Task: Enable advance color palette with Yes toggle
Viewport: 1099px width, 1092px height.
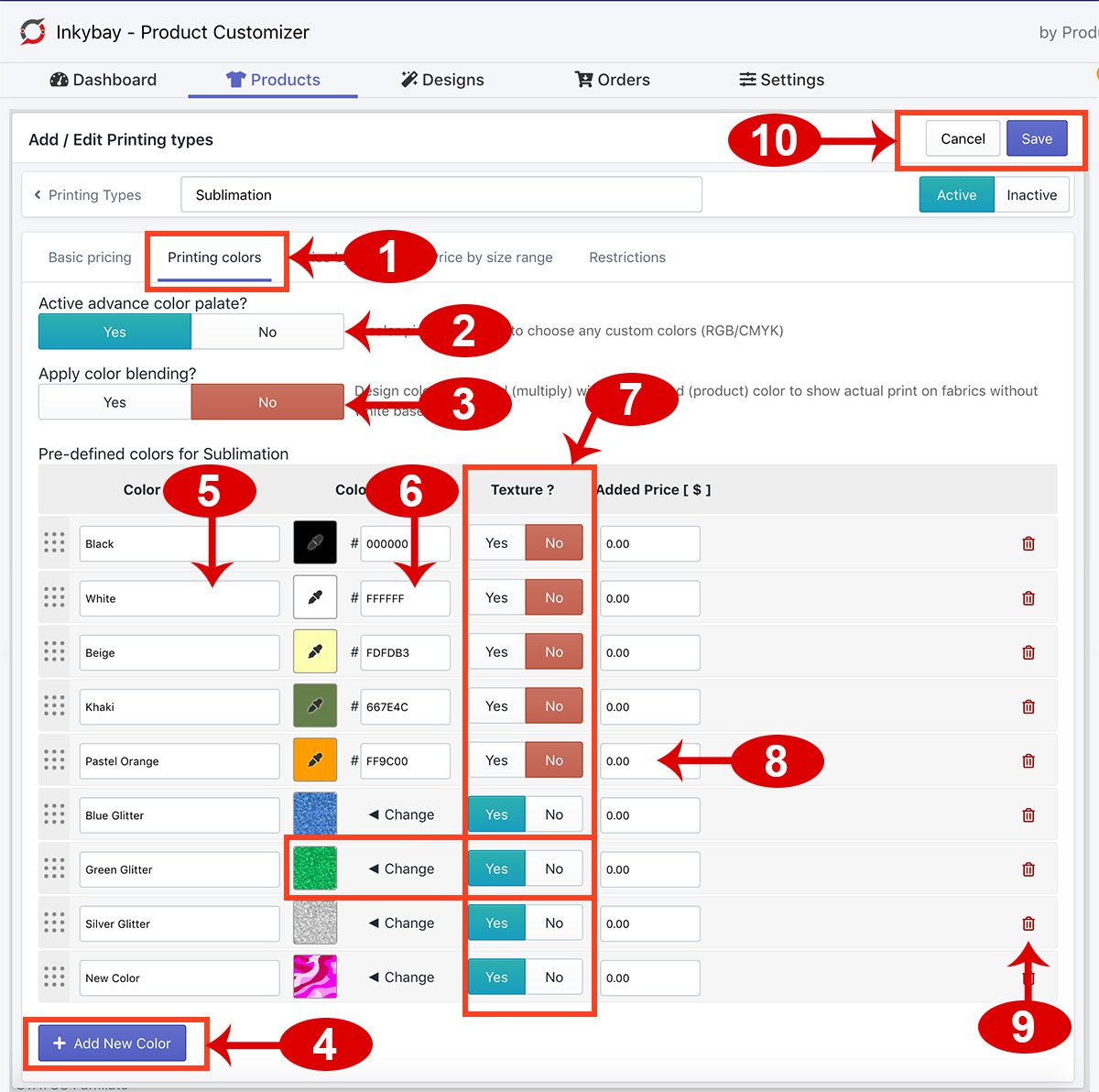Action: point(114,332)
